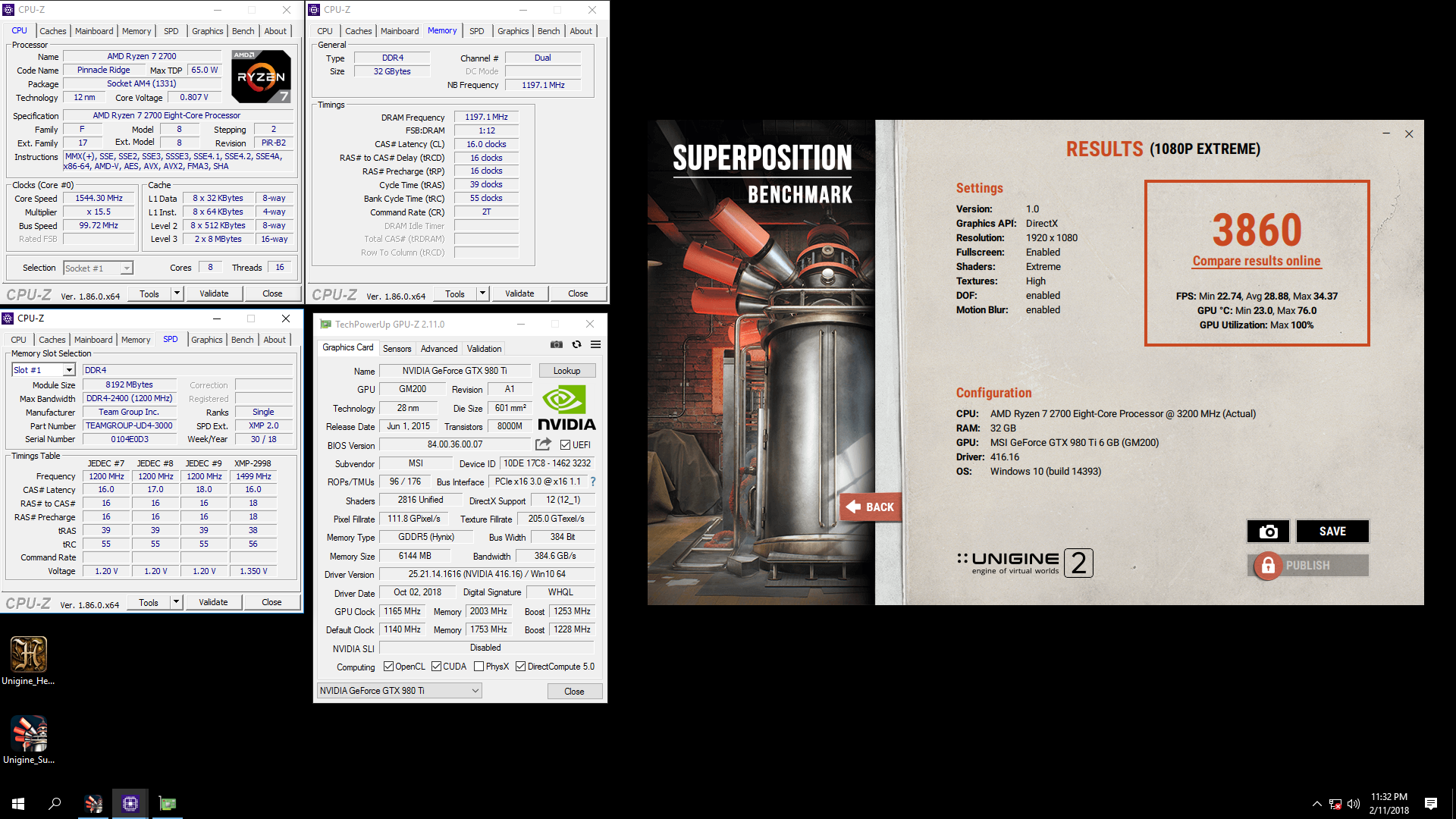Click the Close button in GPU-Z

(574, 692)
